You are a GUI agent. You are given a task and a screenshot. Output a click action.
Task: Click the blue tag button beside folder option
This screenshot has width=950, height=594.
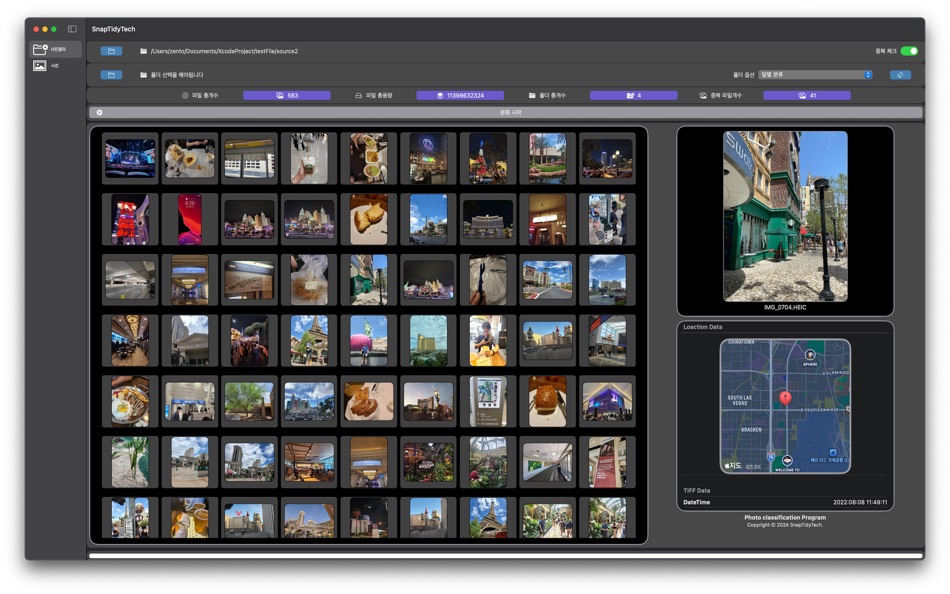point(900,75)
